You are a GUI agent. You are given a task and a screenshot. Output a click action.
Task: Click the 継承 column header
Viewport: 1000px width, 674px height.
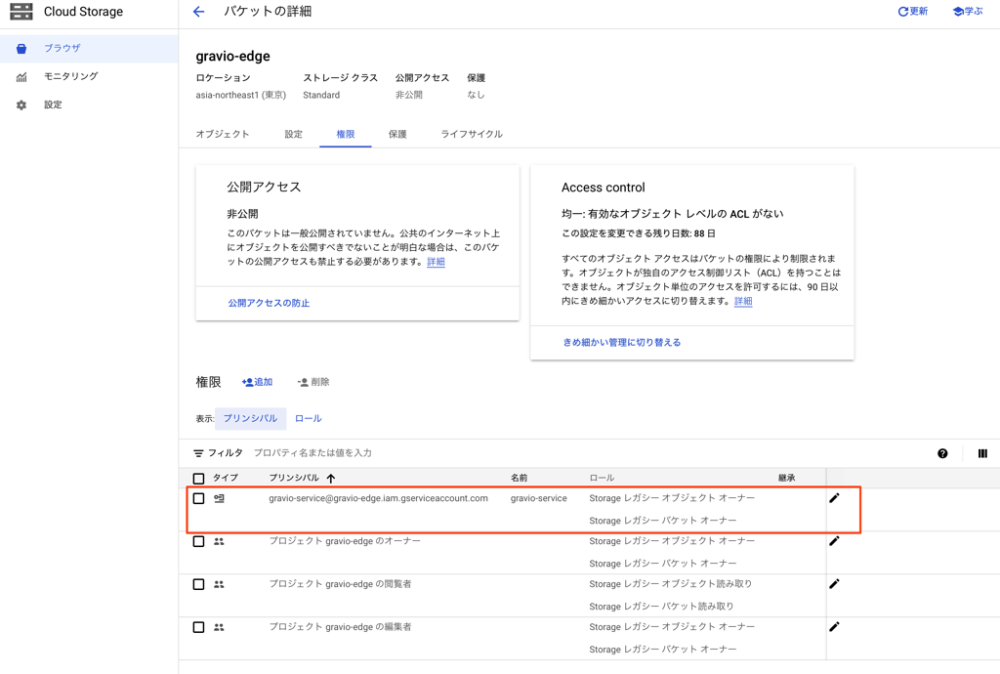786,478
